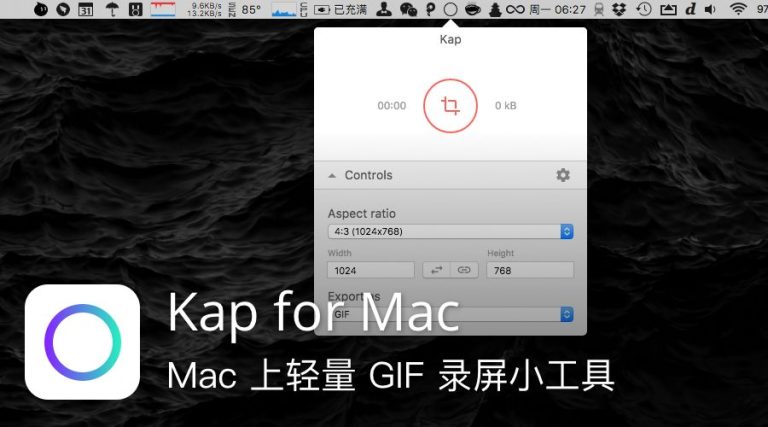Click the battery 已充满 status
The image size is (768, 427).
pos(340,9)
